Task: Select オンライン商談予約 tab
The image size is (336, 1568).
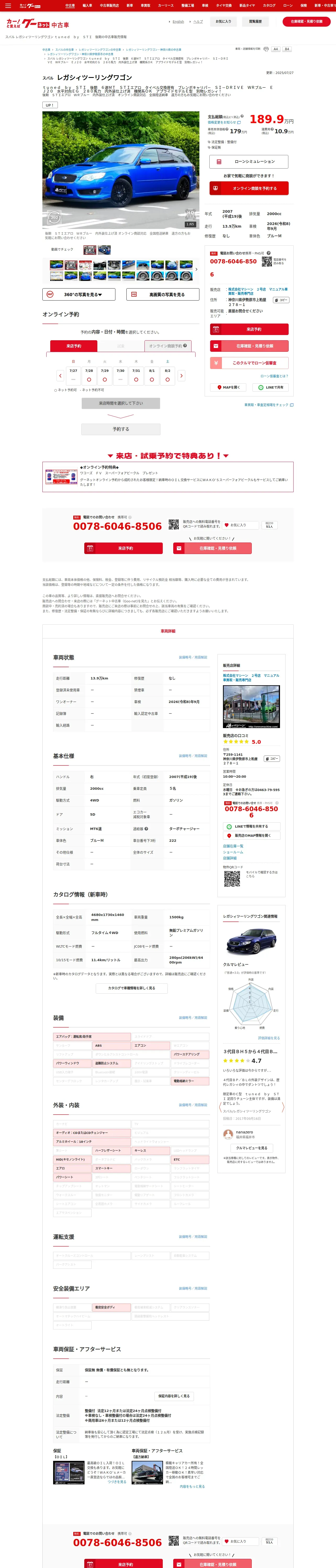Action: click(168, 346)
